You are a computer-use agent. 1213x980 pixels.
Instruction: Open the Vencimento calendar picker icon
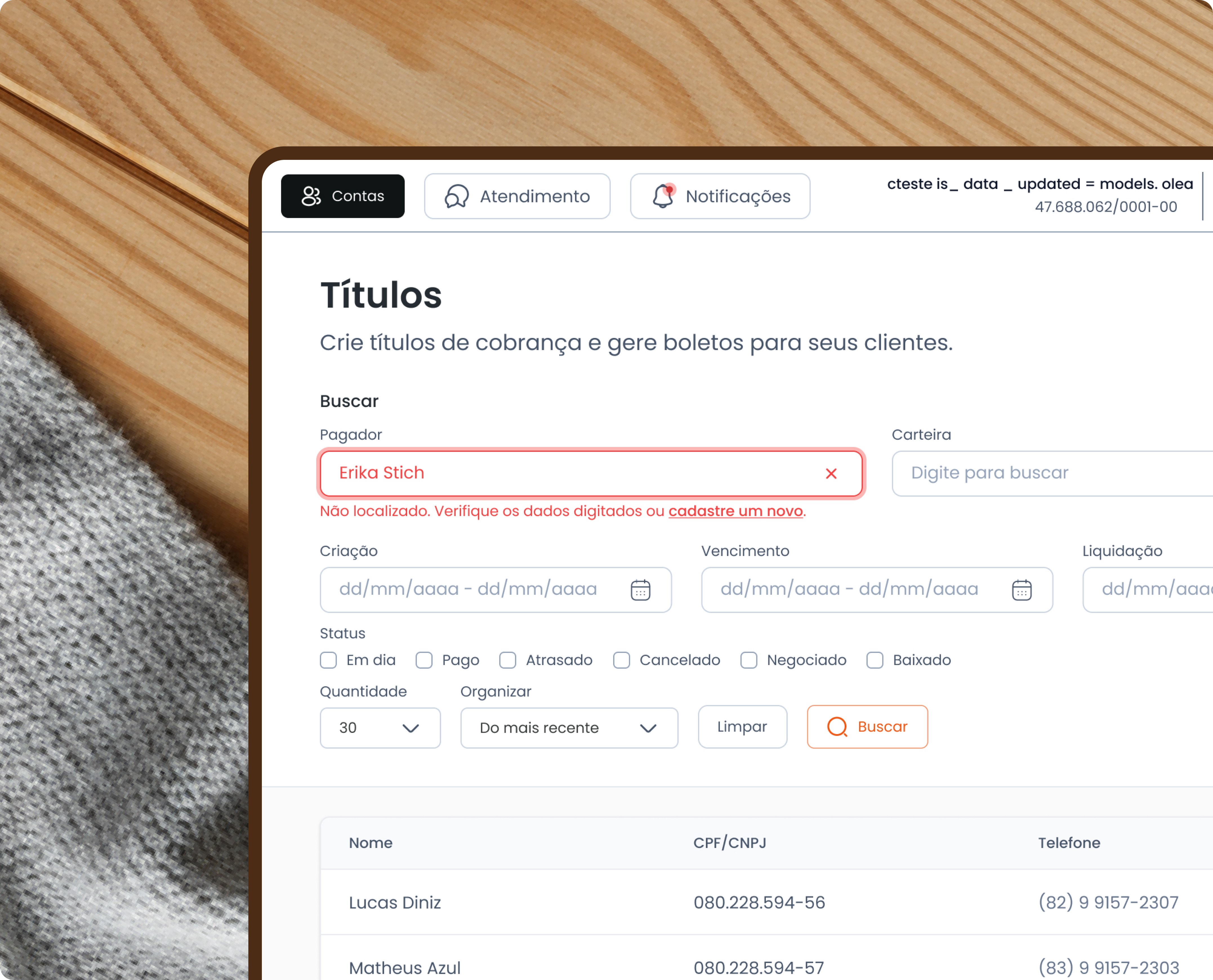click(x=1022, y=590)
